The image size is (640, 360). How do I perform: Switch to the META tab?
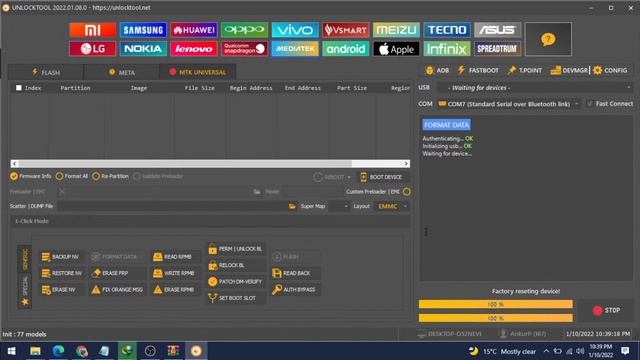point(122,72)
